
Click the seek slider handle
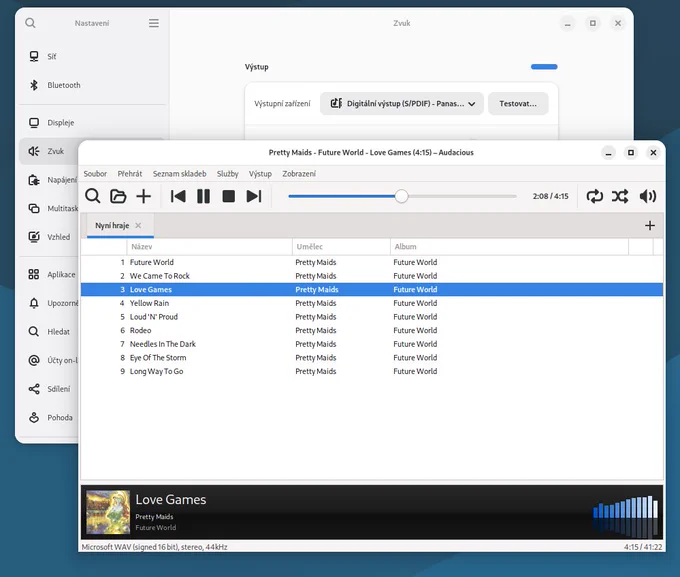[402, 196]
